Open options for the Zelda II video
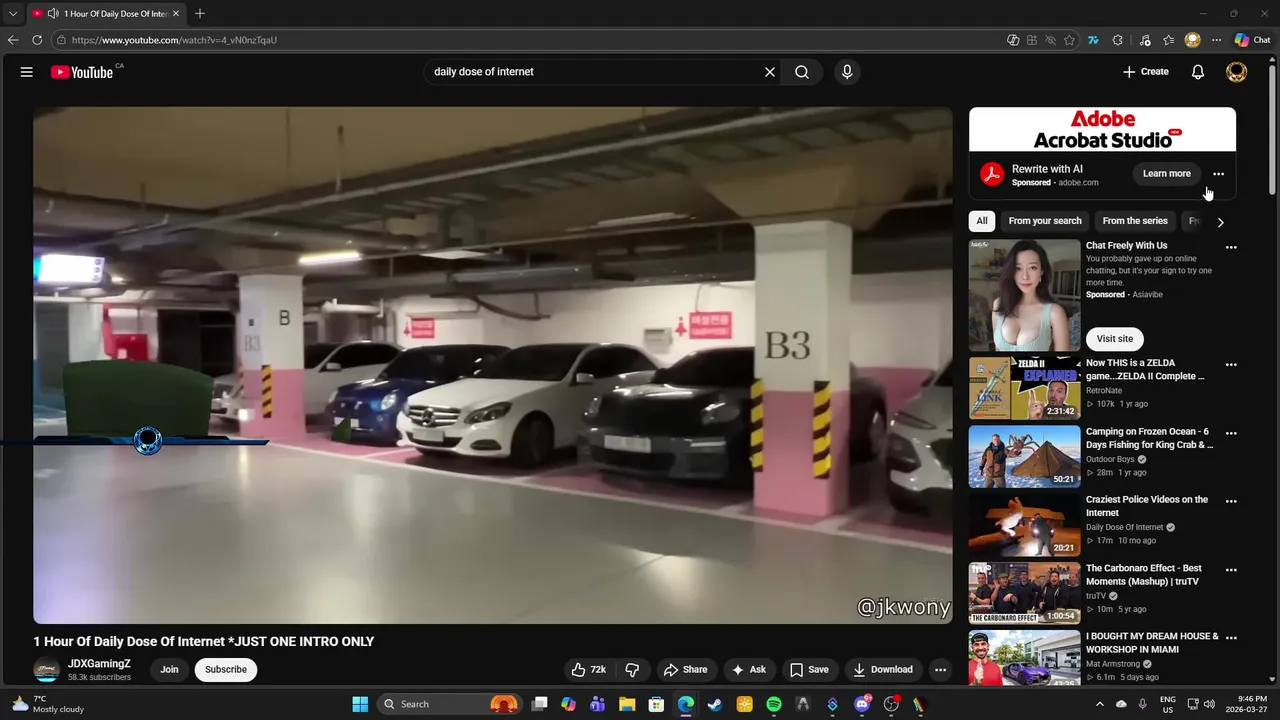Image resolution: width=1280 pixels, height=720 pixels. [x=1231, y=365]
